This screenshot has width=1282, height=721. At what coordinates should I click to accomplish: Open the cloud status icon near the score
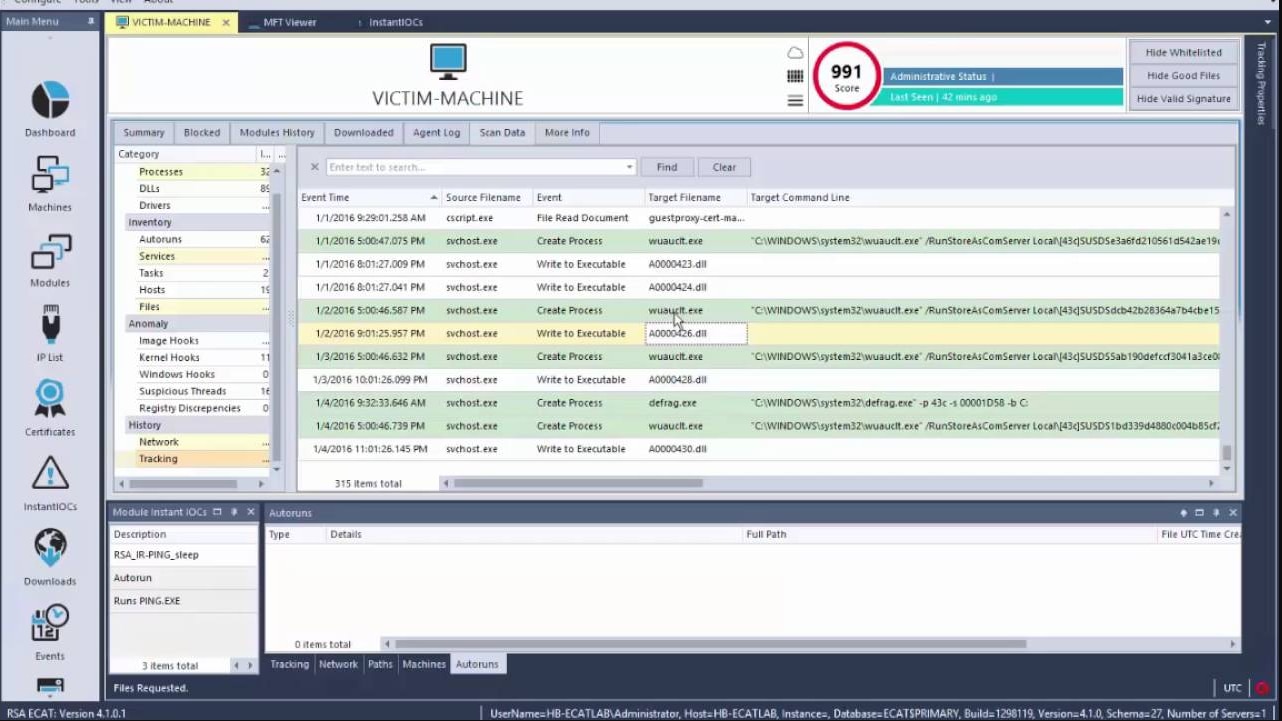795,52
